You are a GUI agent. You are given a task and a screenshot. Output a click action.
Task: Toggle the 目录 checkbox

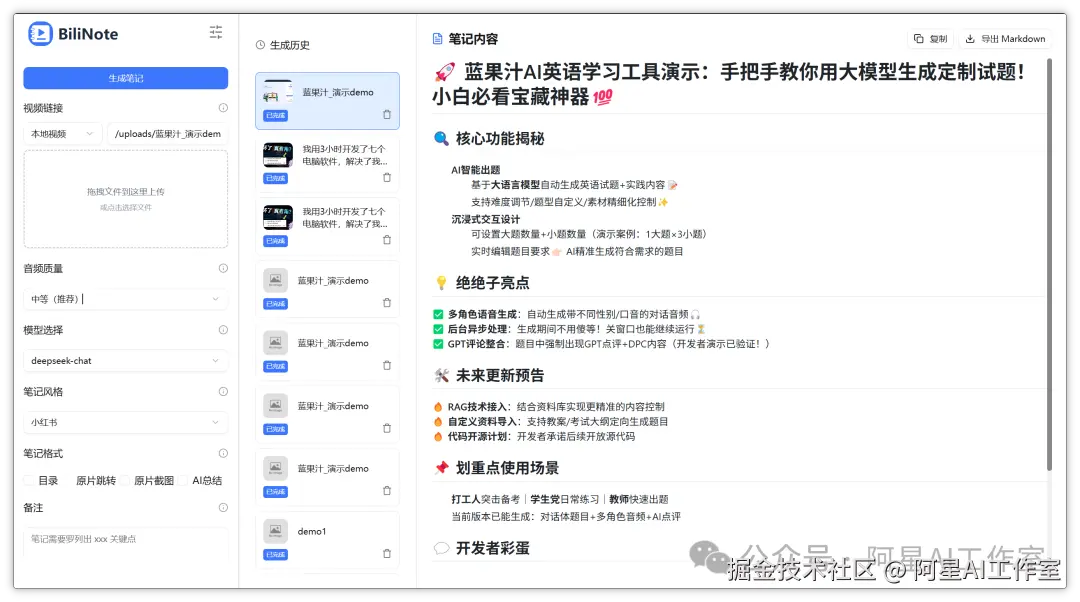(29, 481)
